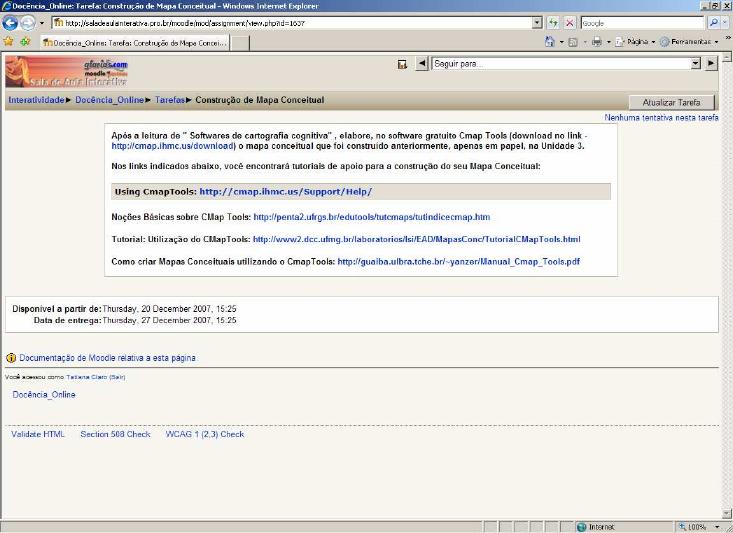733x533 pixels.
Task: Click Tarefas in the breadcrumb navigation
Action: (x=170, y=100)
